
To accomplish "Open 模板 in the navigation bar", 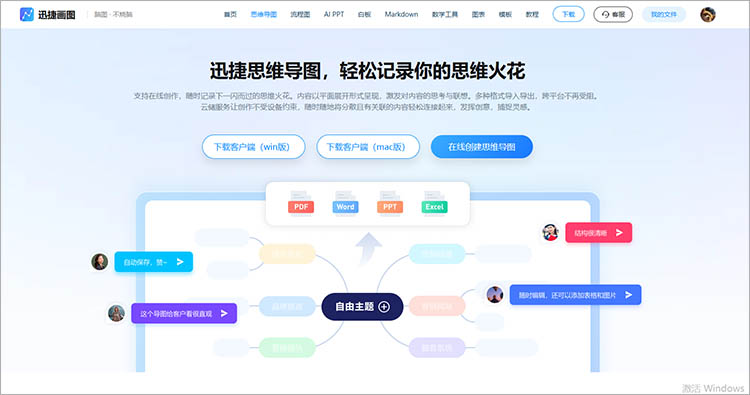I will tap(505, 14).
